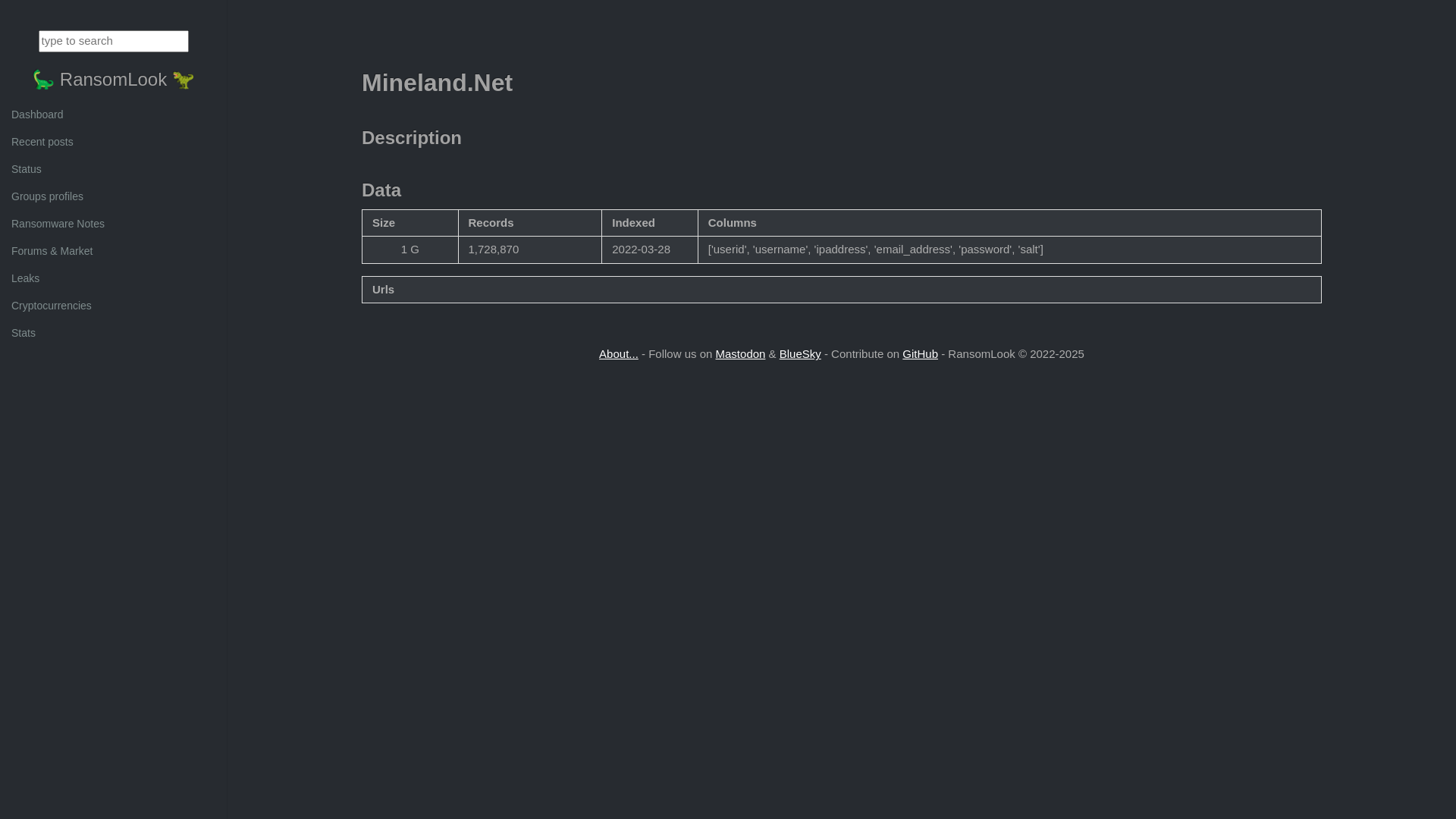1456x819 pixels.
Task: Visit the GitHub contribute link
Action: point(920,354)
